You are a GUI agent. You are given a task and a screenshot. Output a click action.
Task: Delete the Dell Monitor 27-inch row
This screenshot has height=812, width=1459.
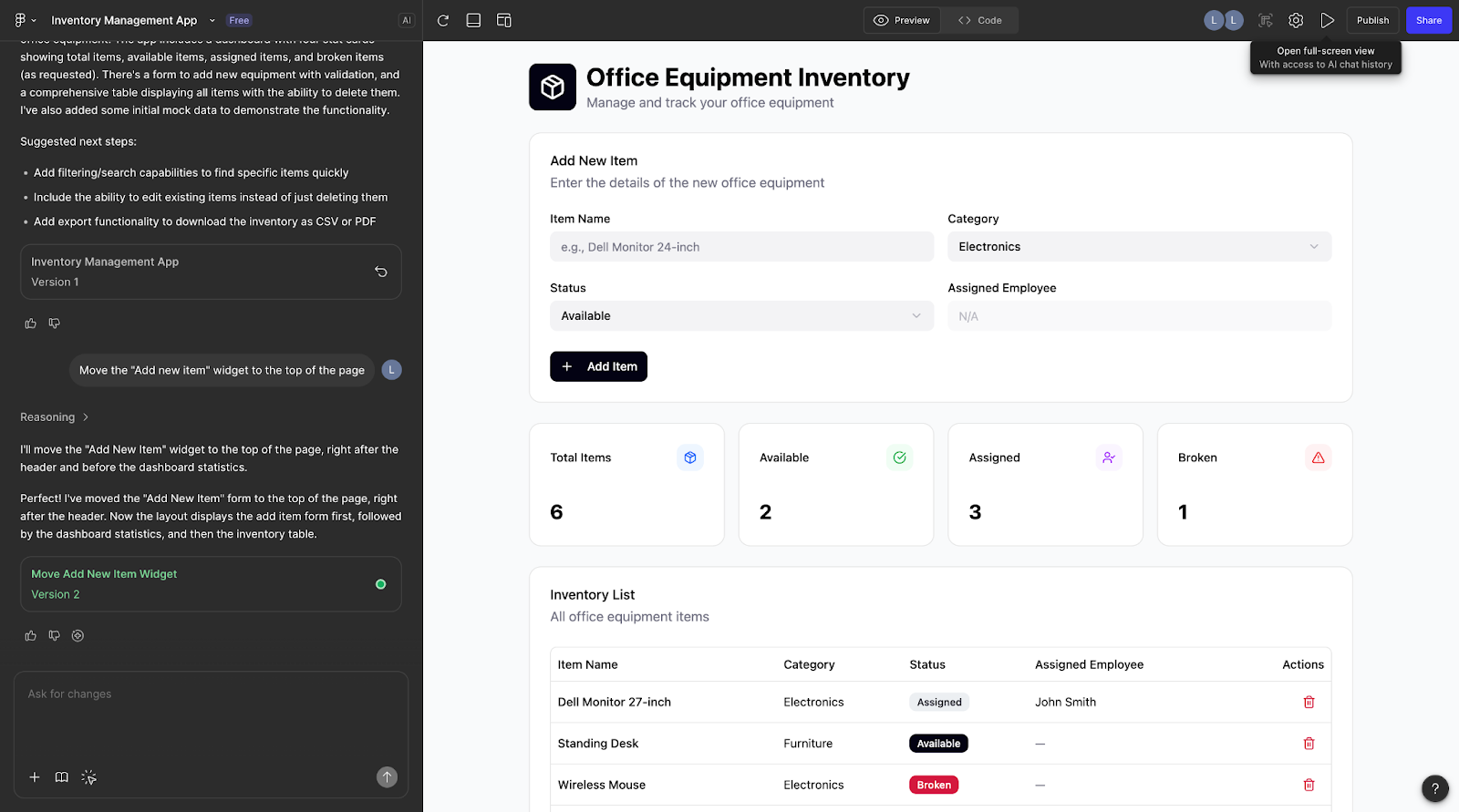pyautogui.click(x=1309, y=702)
